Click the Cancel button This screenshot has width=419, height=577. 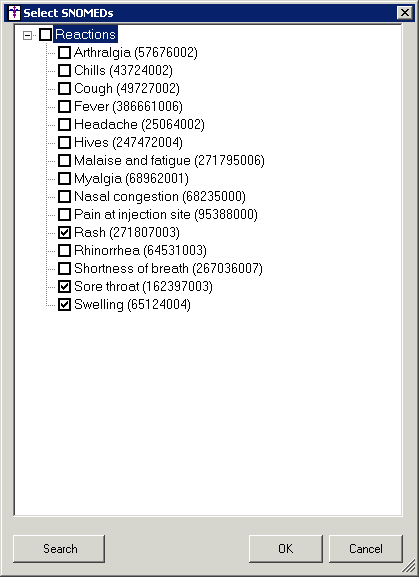click(366, 549)
